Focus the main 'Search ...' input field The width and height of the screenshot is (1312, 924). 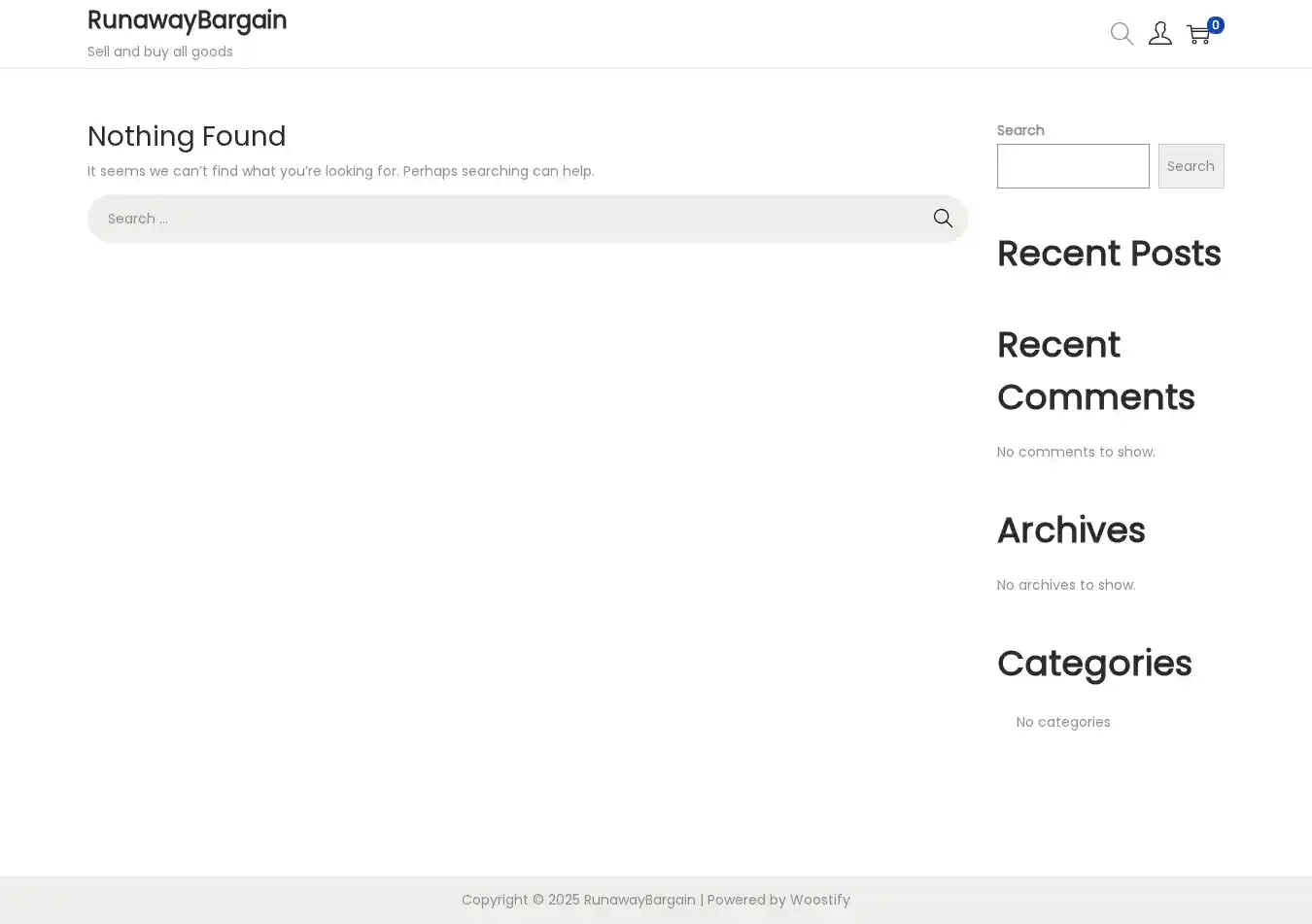pyautogui.click(x=505, y=219)
